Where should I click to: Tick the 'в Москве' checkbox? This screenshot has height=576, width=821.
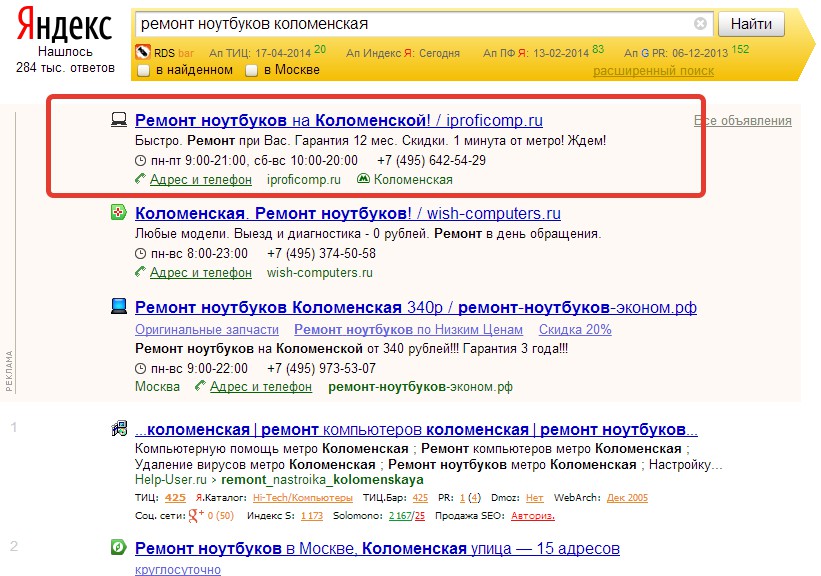click(x=251, y=70)
